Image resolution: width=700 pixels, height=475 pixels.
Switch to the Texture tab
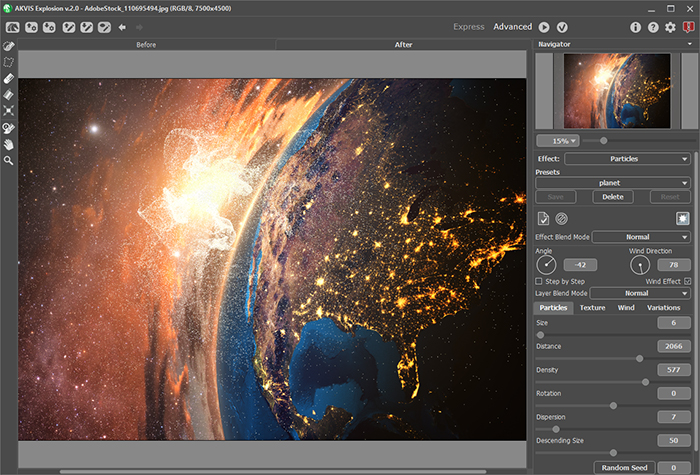coord(592,308)
